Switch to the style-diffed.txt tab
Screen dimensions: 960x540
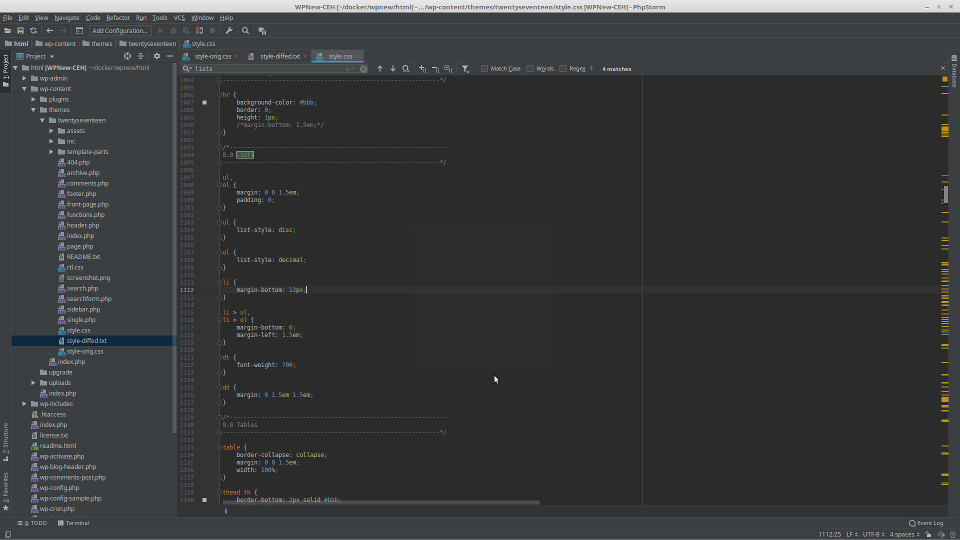click(280, 56)
